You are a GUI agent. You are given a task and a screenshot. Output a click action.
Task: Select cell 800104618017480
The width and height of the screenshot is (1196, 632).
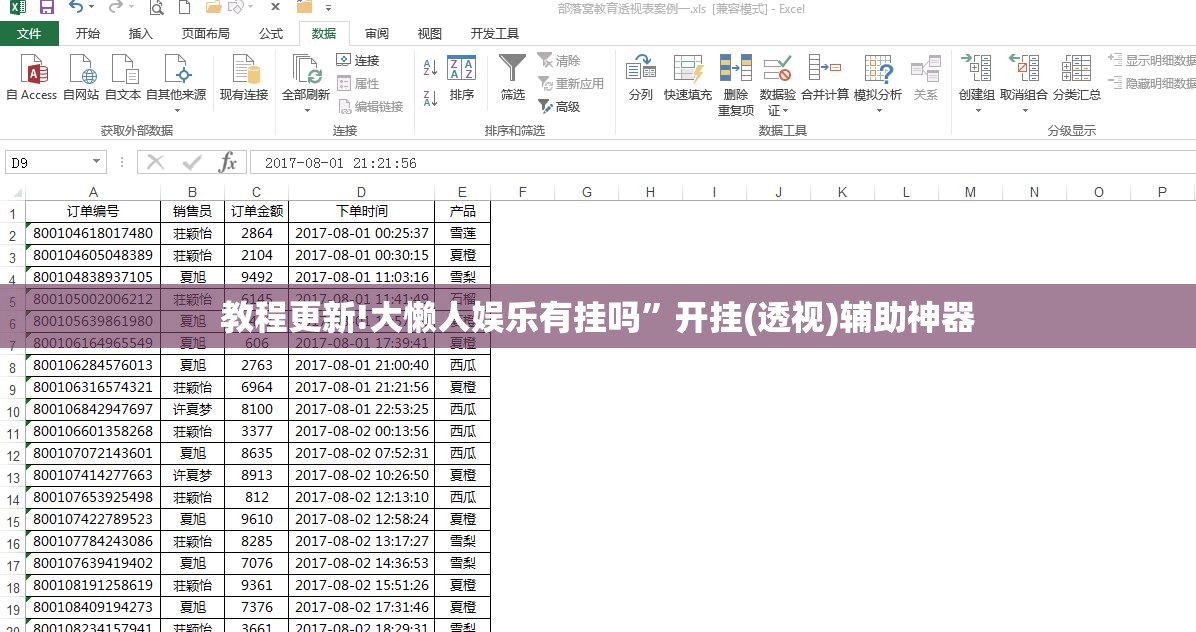[x=93, y=233]
